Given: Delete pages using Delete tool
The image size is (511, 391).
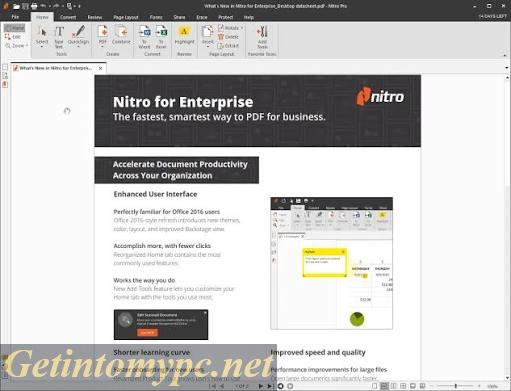Looking at the screenshot, I should [x=228, y=37].
